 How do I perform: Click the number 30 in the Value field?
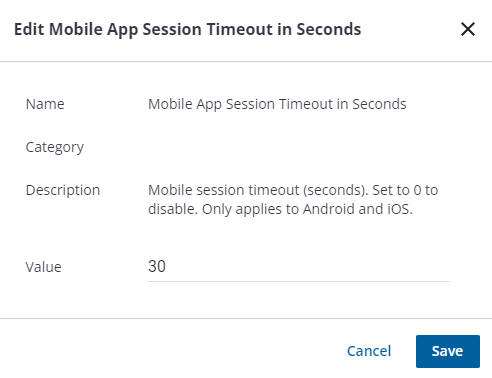[x=157, y=266]
